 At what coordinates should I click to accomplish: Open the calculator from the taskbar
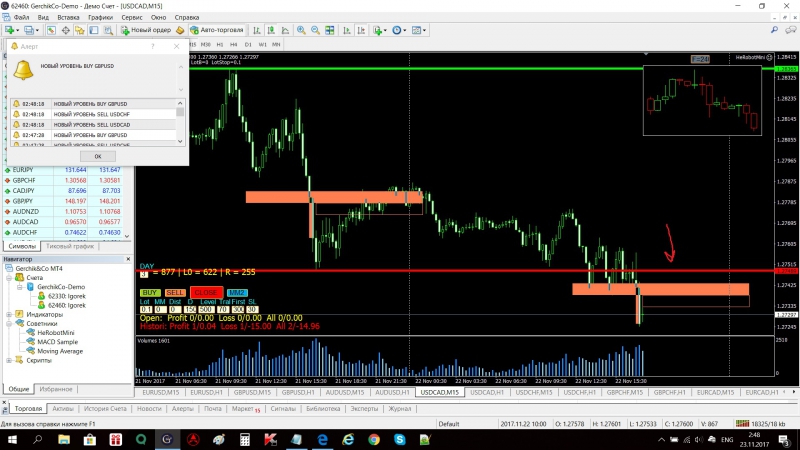pos(245,439)
